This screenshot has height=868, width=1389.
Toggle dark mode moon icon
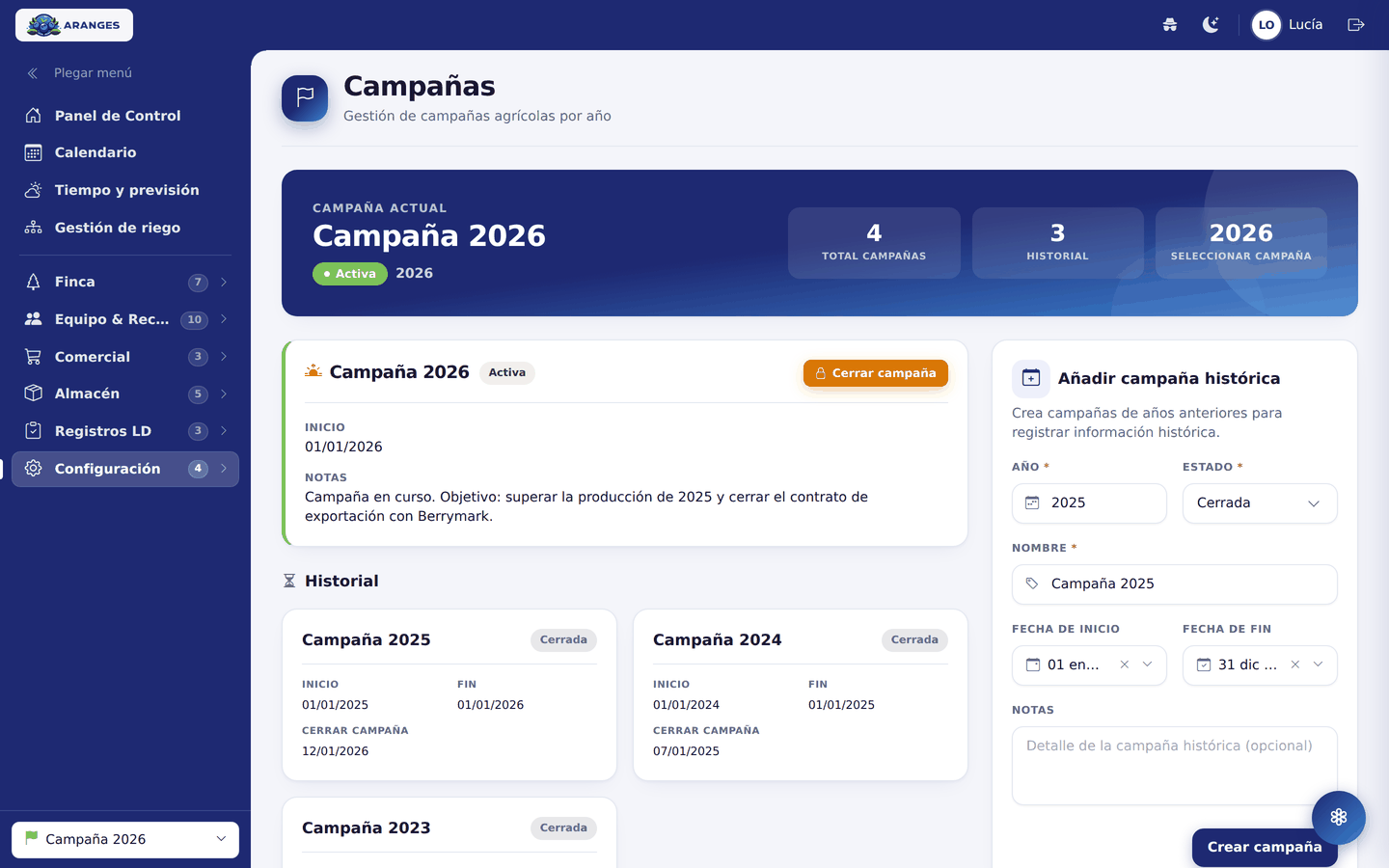(1211, 25)
